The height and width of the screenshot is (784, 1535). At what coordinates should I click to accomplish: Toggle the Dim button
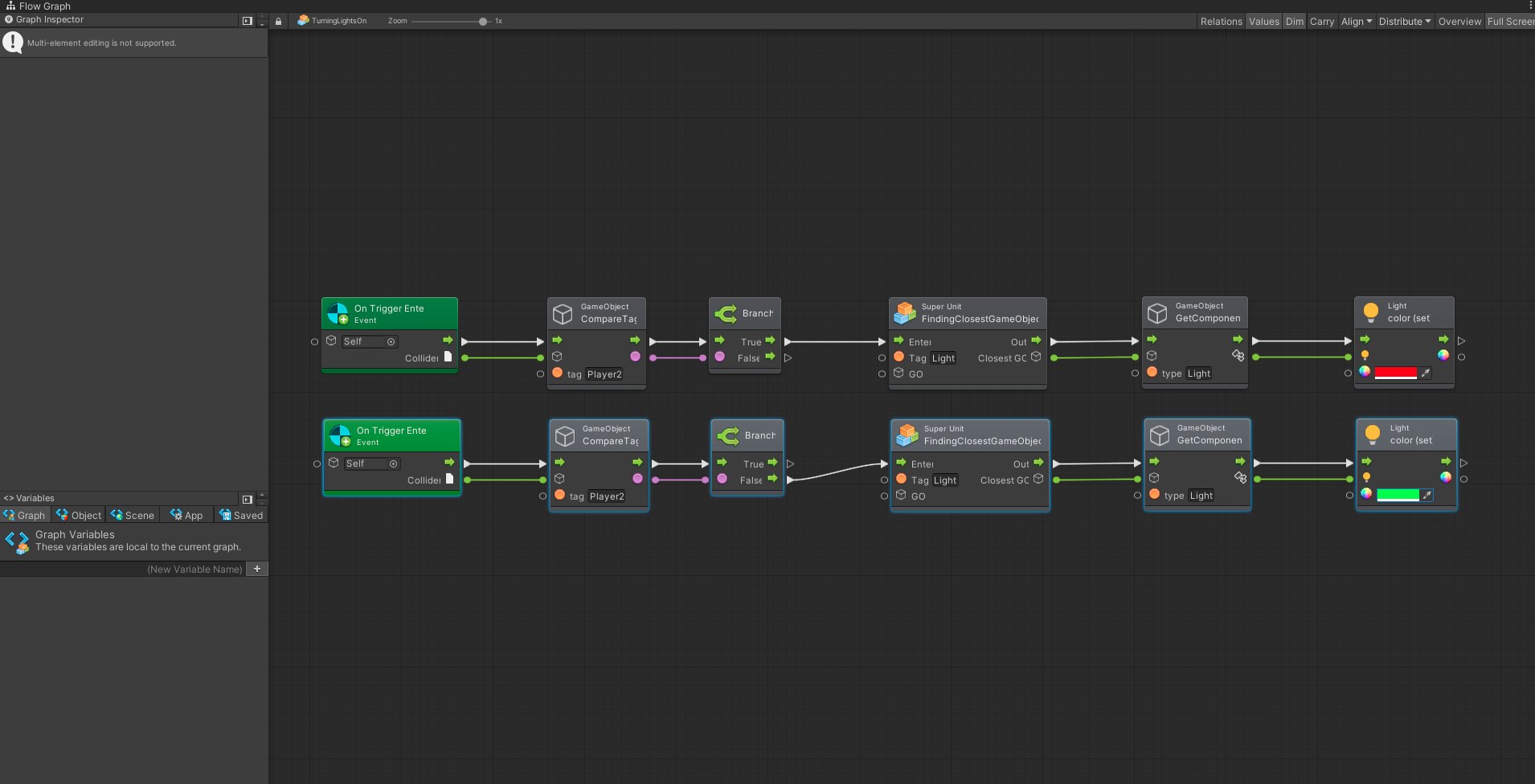(1294, 22)
